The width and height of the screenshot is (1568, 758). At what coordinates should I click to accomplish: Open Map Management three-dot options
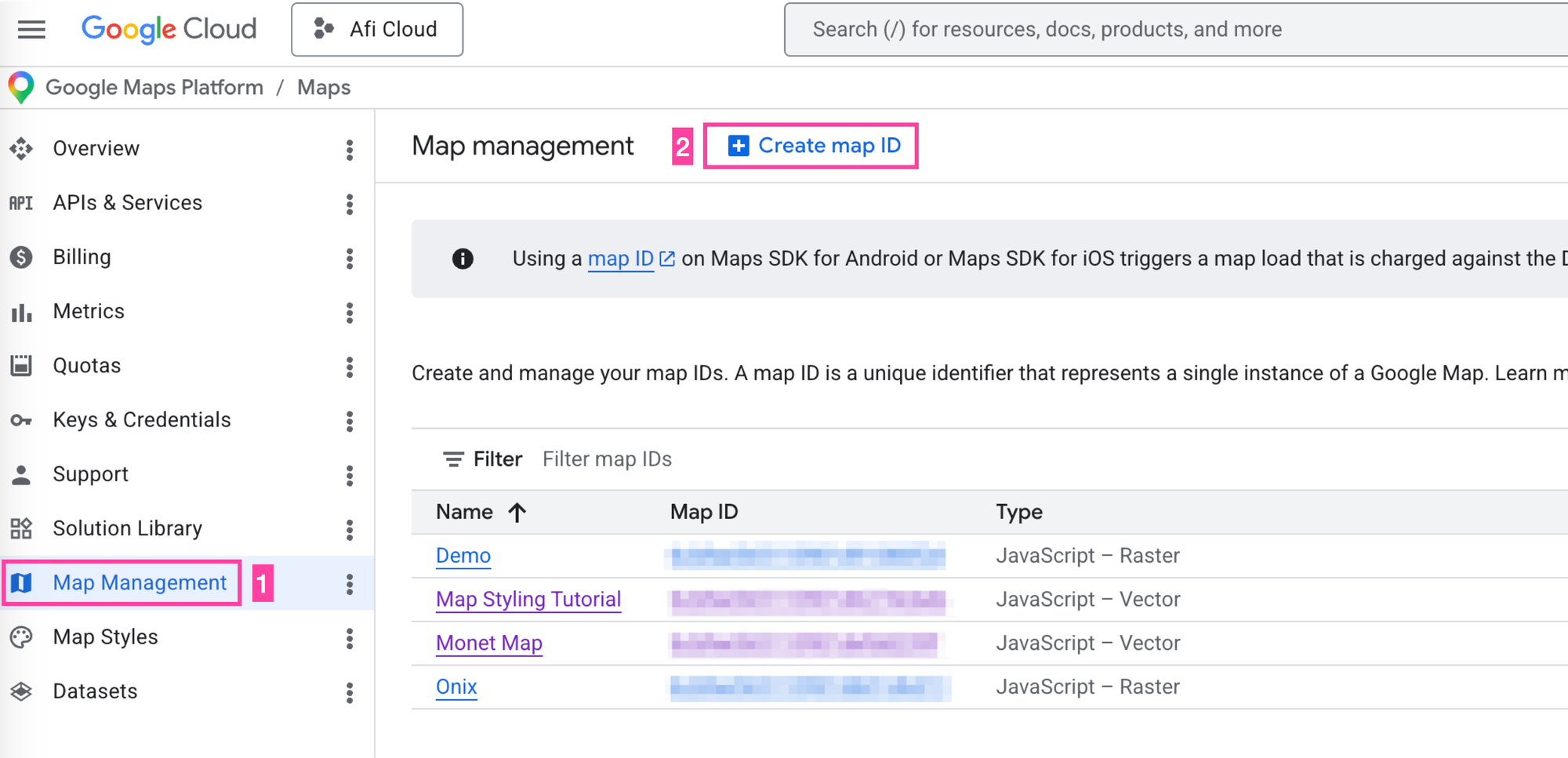click(350, 584)
